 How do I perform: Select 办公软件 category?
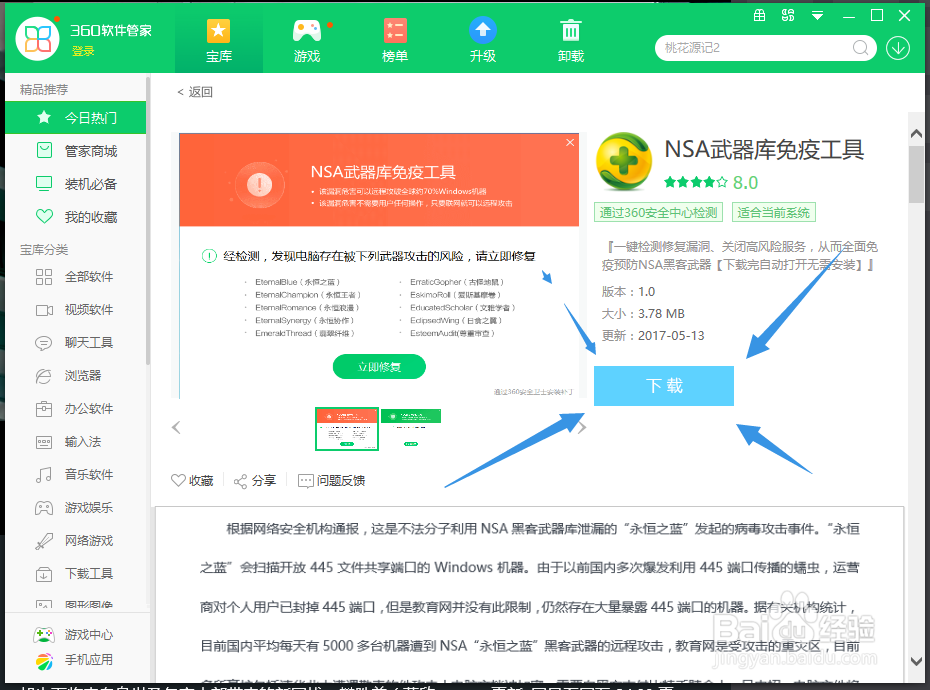point(75,409)
